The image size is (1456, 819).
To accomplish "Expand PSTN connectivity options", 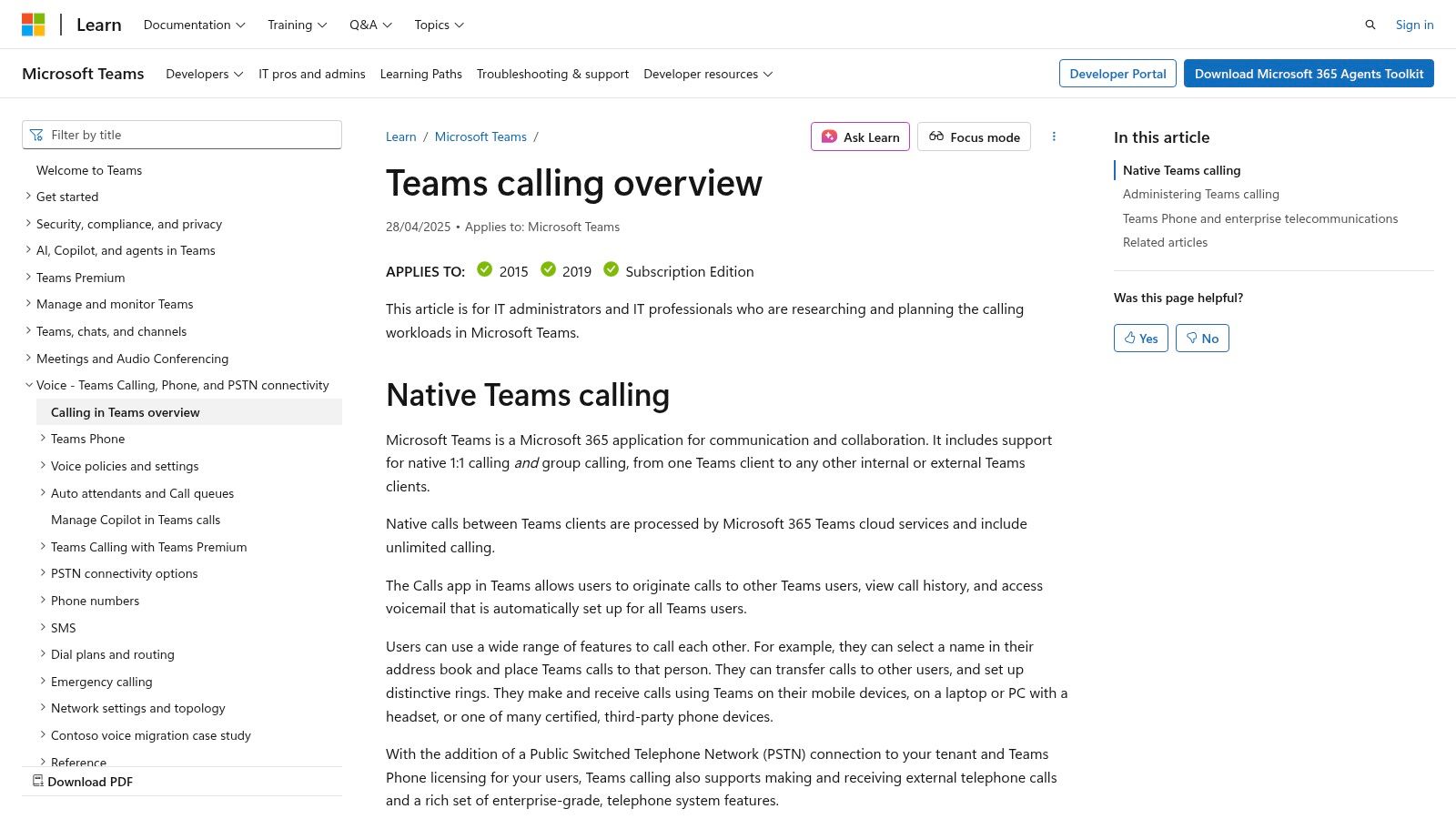I will [124, 573].
